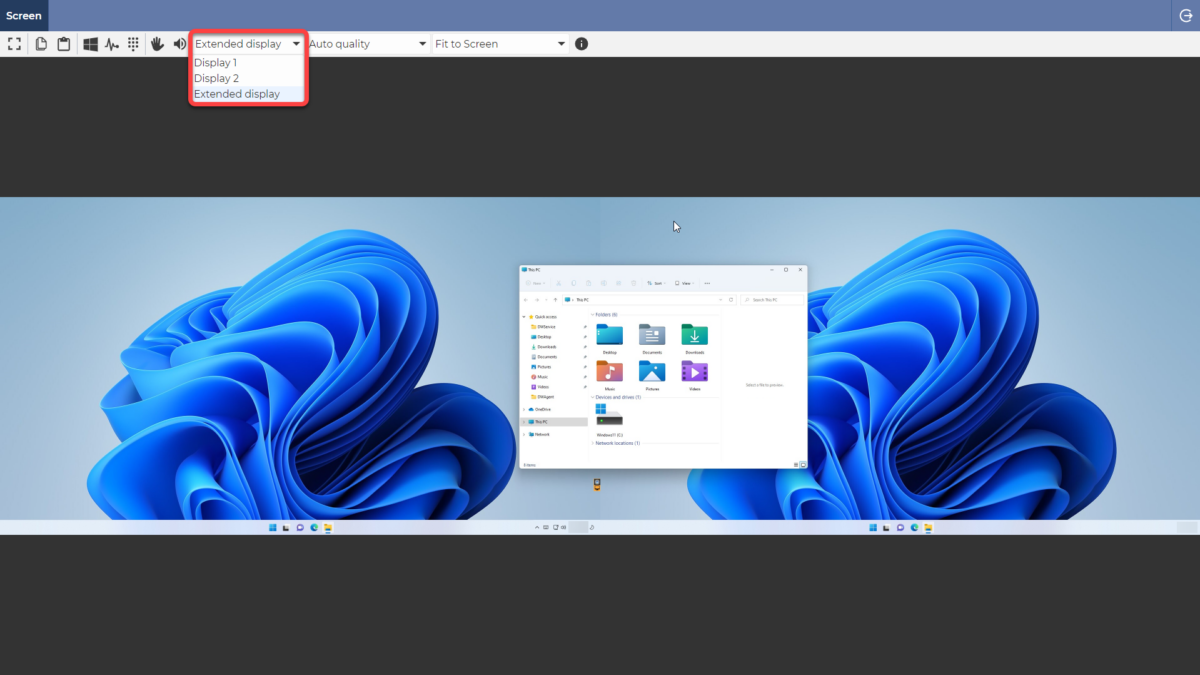Toggle remote audio with the speaker icon
This screenshot has width=1200, height=675.
click(179, 44)
